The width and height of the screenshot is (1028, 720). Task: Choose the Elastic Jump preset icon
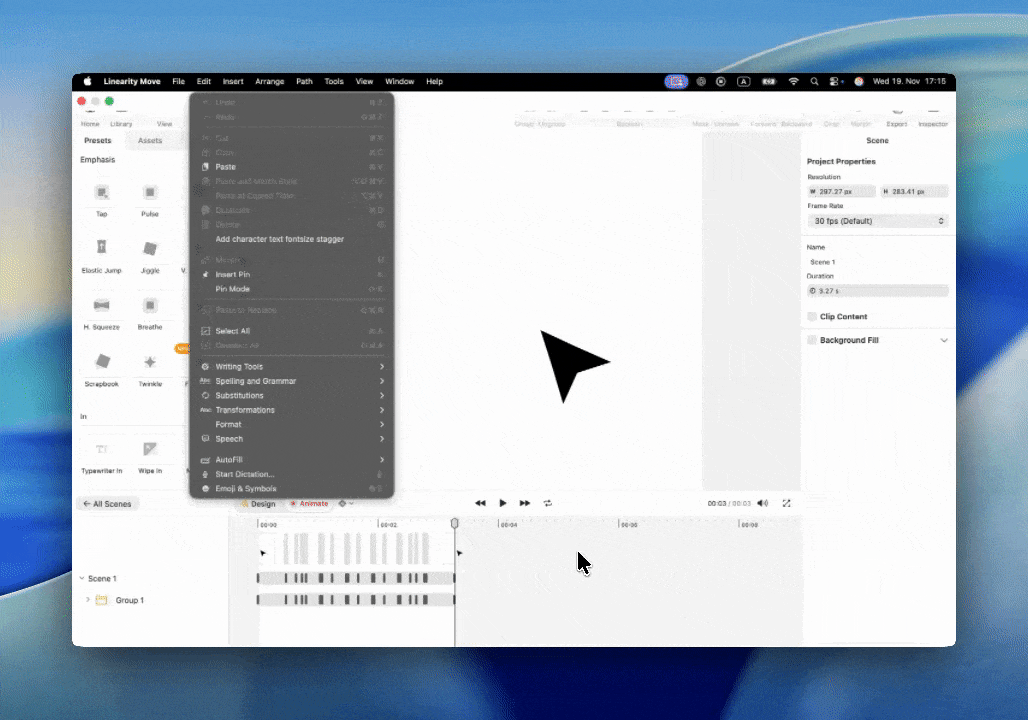coord(101,247)
